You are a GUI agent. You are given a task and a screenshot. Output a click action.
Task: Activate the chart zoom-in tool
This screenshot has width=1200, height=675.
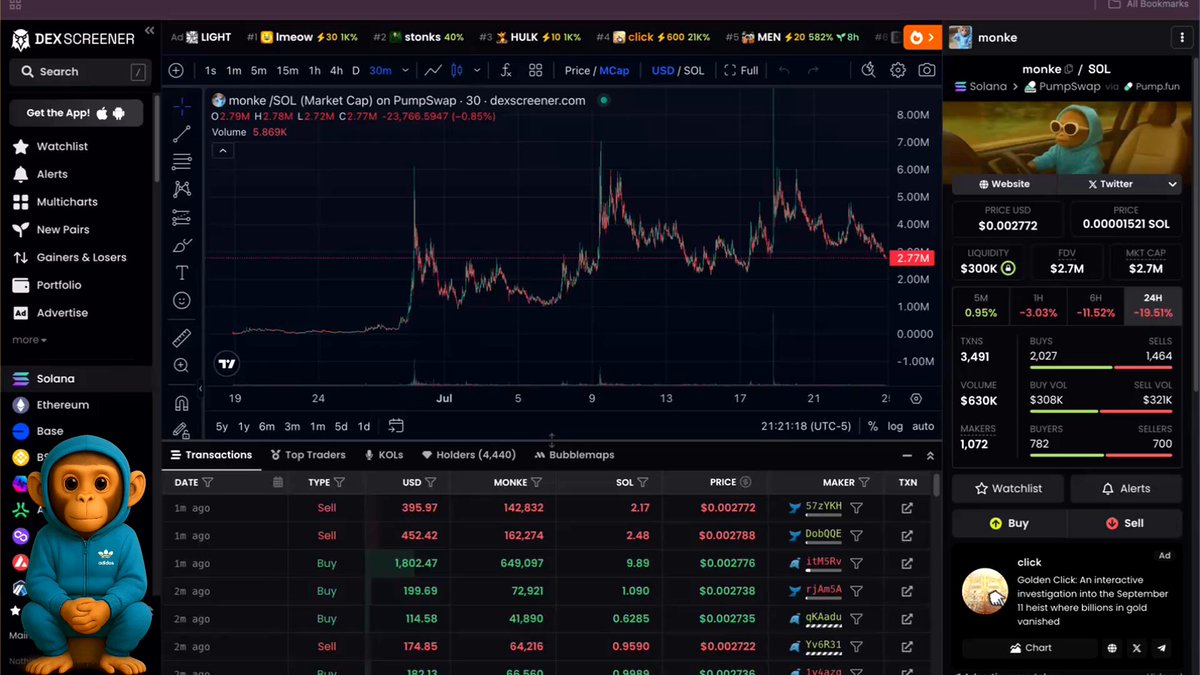coord(182,366)
